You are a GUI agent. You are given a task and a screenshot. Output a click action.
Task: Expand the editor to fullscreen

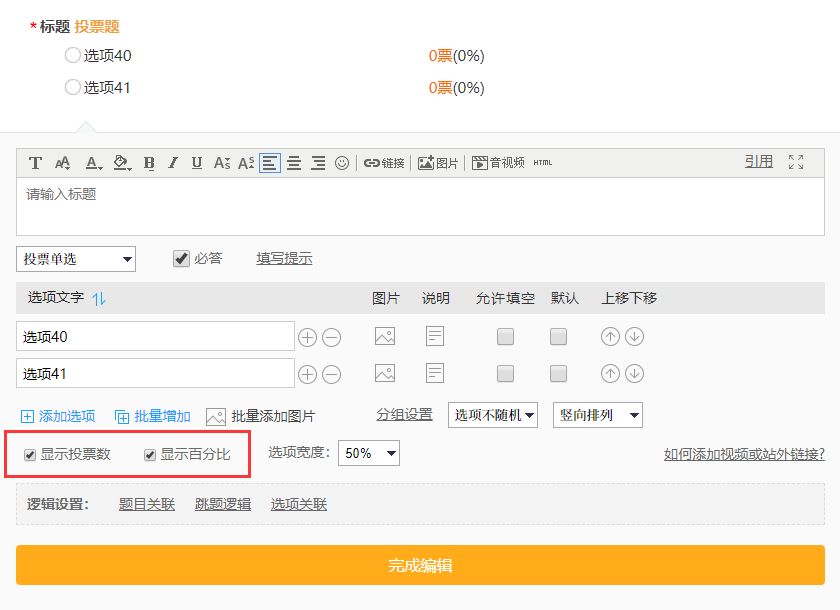796,162
